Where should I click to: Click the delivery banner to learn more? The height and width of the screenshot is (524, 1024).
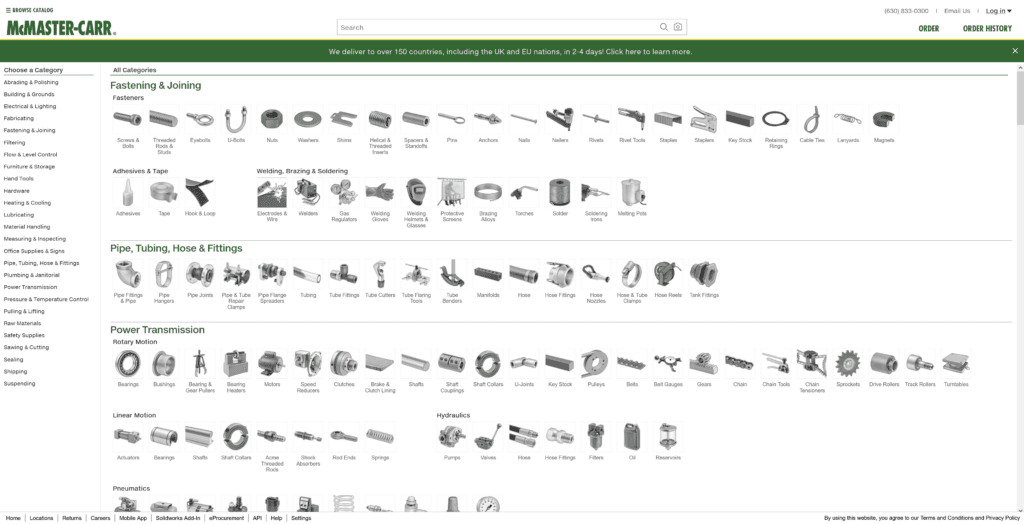coord(510,52)
